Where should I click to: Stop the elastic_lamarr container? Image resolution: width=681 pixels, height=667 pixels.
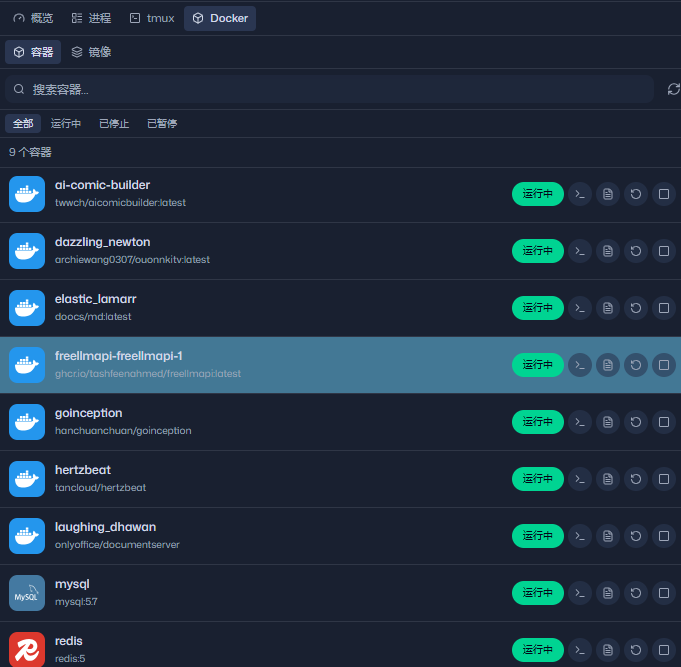pyautogui.click(x=664, y=308)
